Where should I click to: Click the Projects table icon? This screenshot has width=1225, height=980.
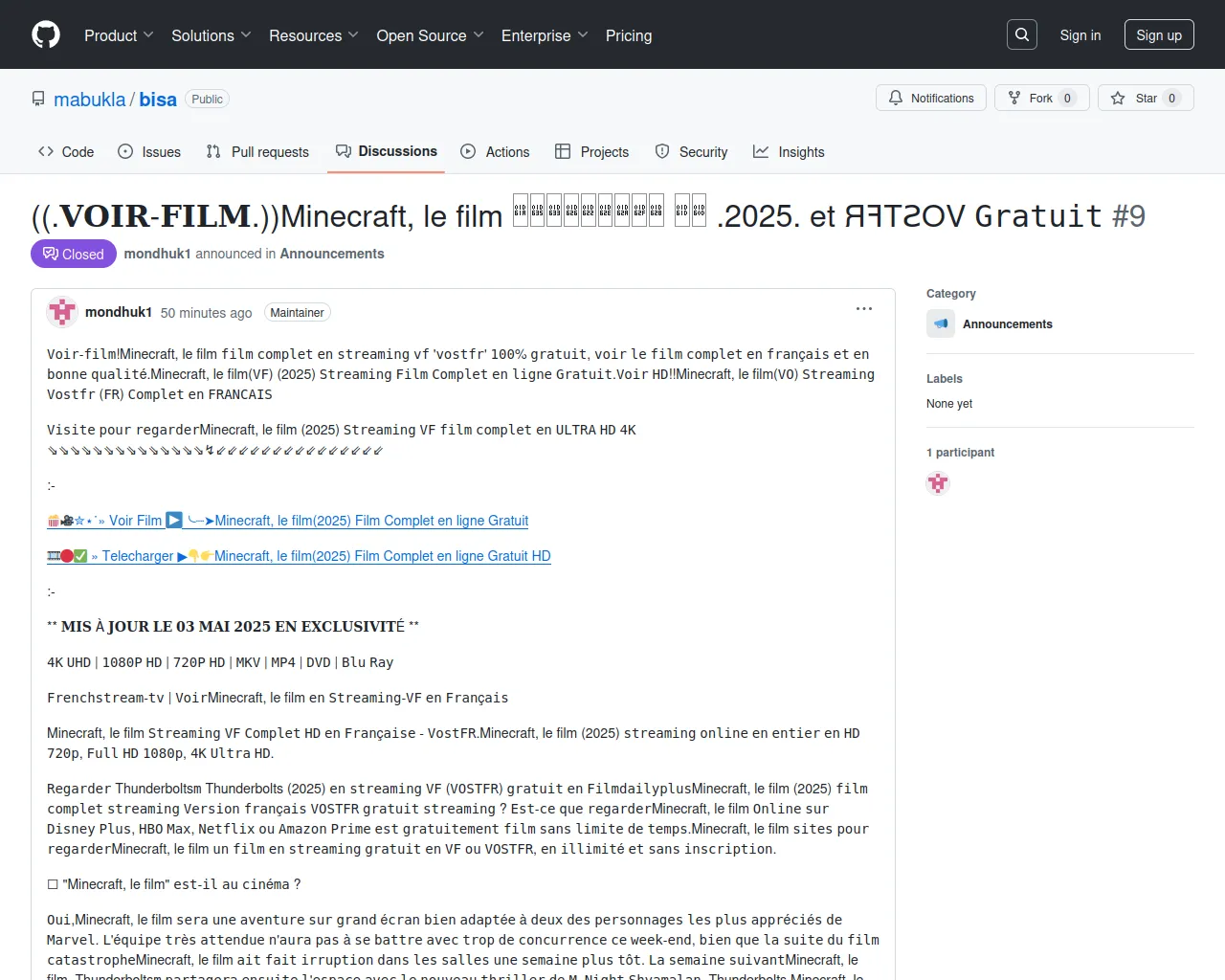pos(563,151)
